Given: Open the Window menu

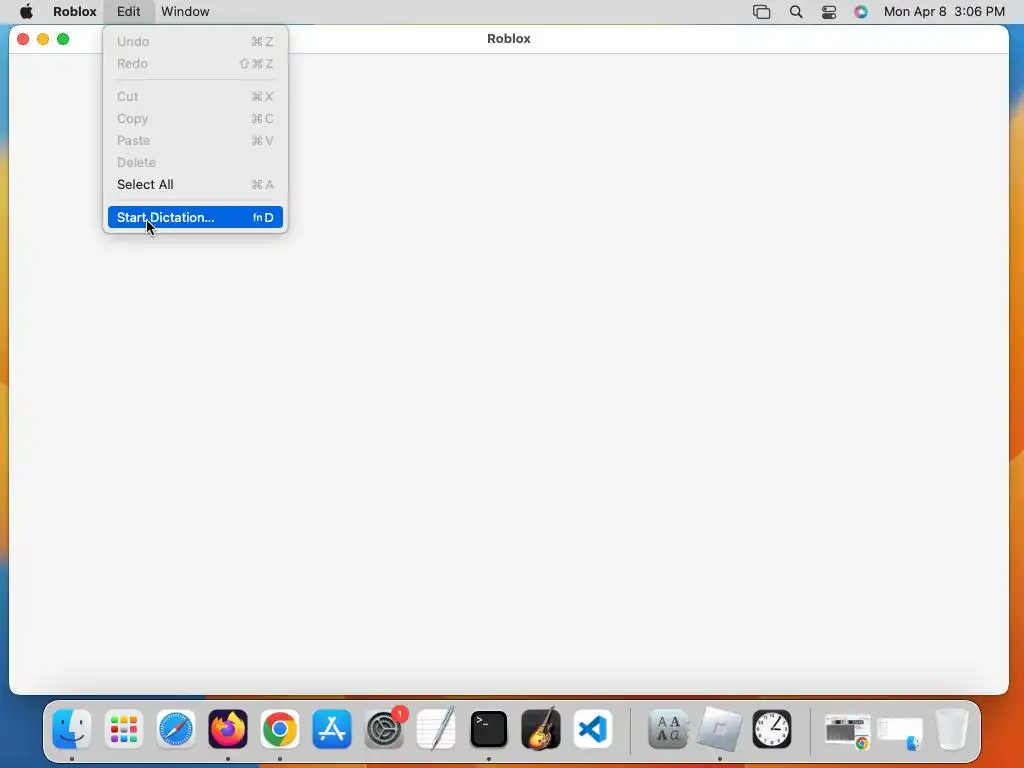Looking at the screenshot, I should point(185,11).
